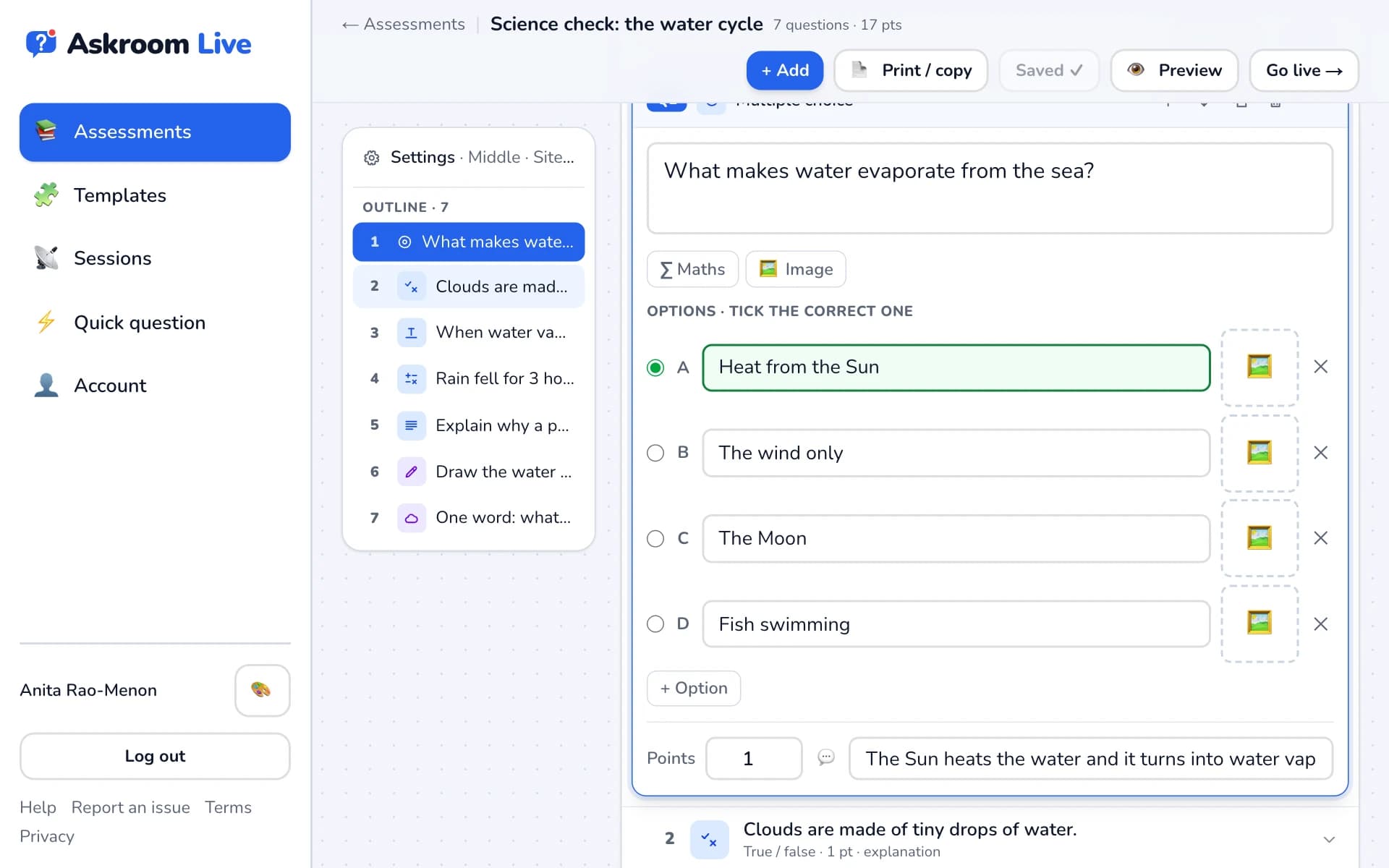Image resolution: width=1389 pixels, height=868 pixels.
Task: Select outline item 2 Clouds are made
Action: (x=469, y=286)
